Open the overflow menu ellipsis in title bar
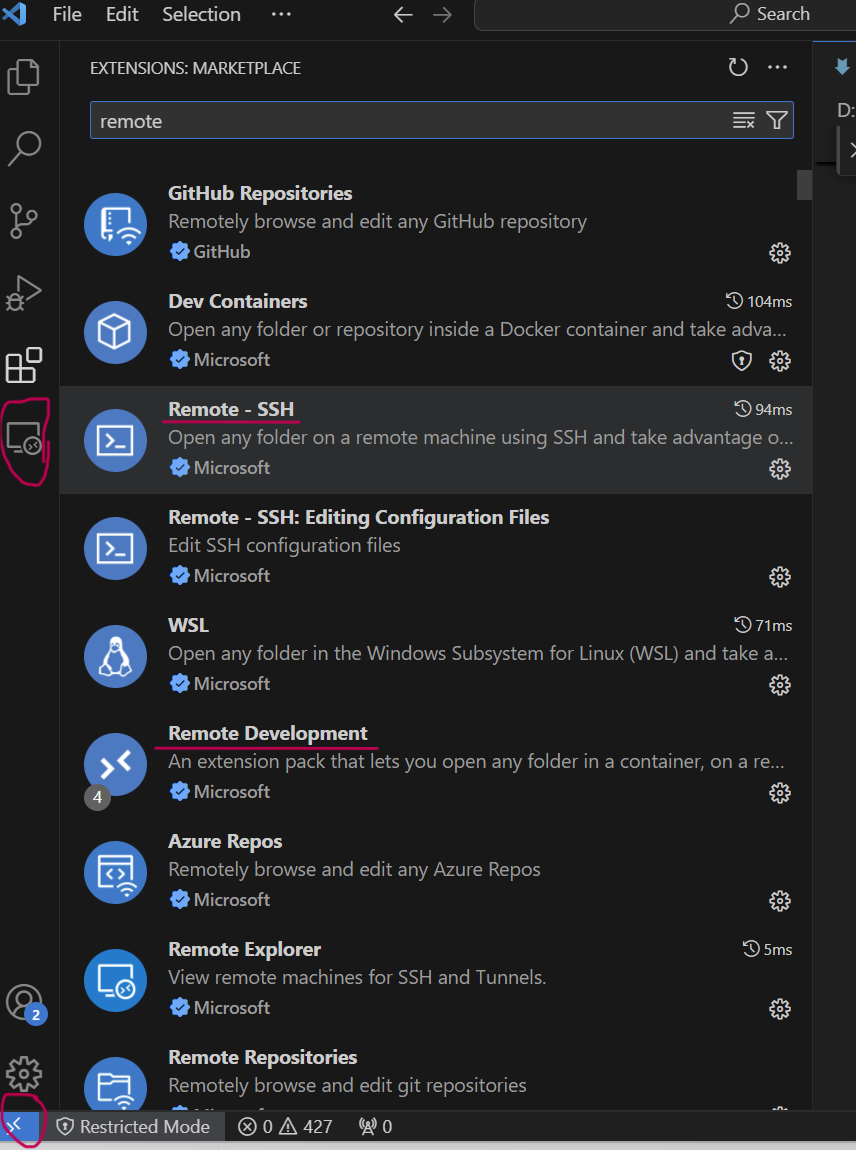 tap(281, 14)
